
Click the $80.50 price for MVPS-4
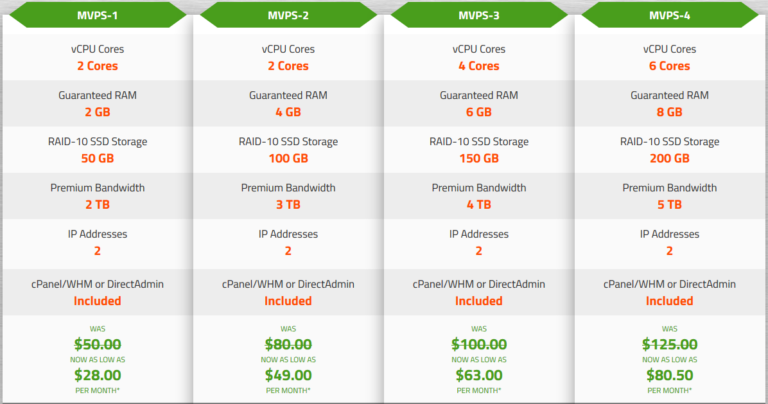670,375
